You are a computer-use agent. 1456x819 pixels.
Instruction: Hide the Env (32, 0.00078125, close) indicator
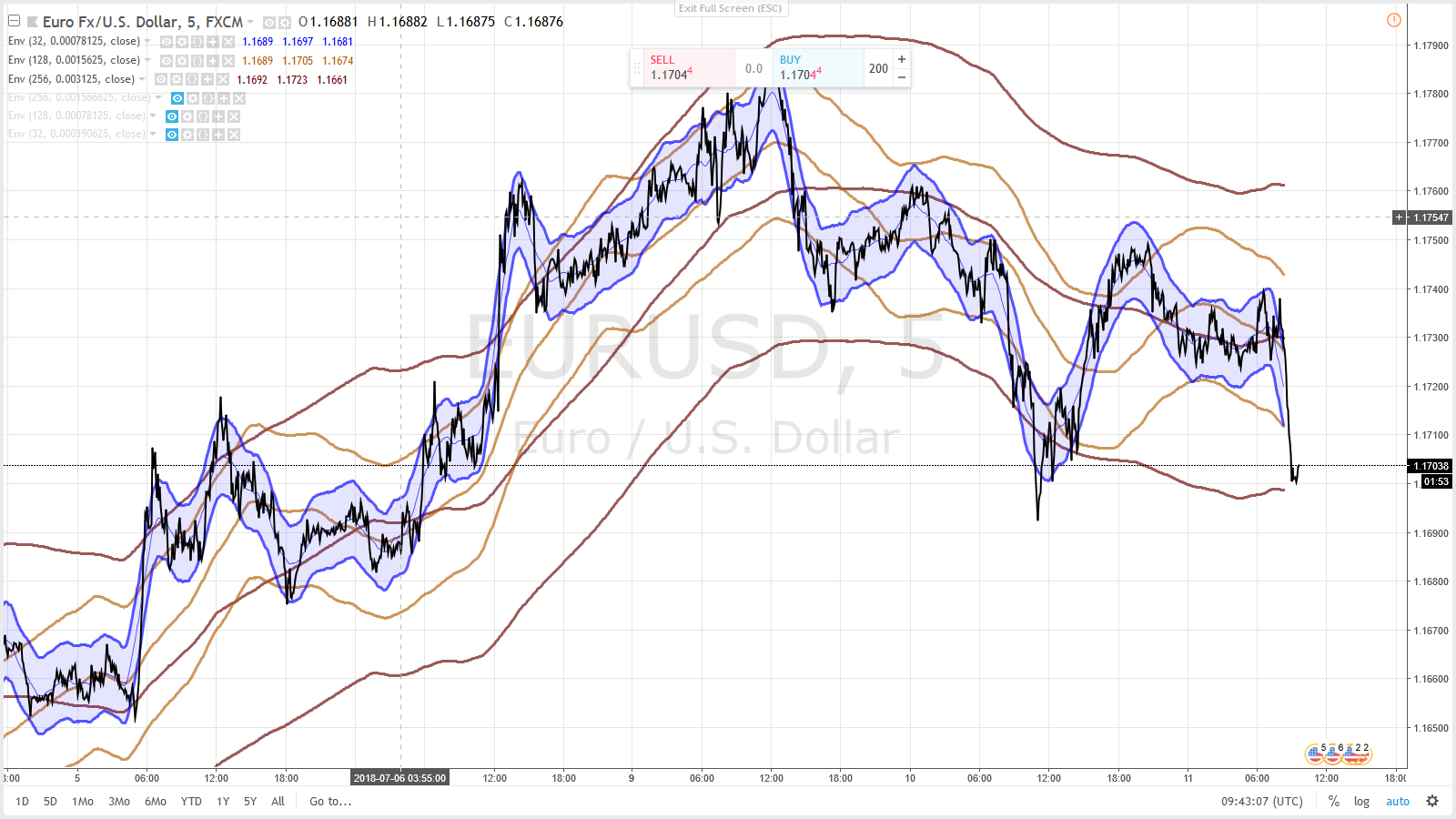[167, 42]
